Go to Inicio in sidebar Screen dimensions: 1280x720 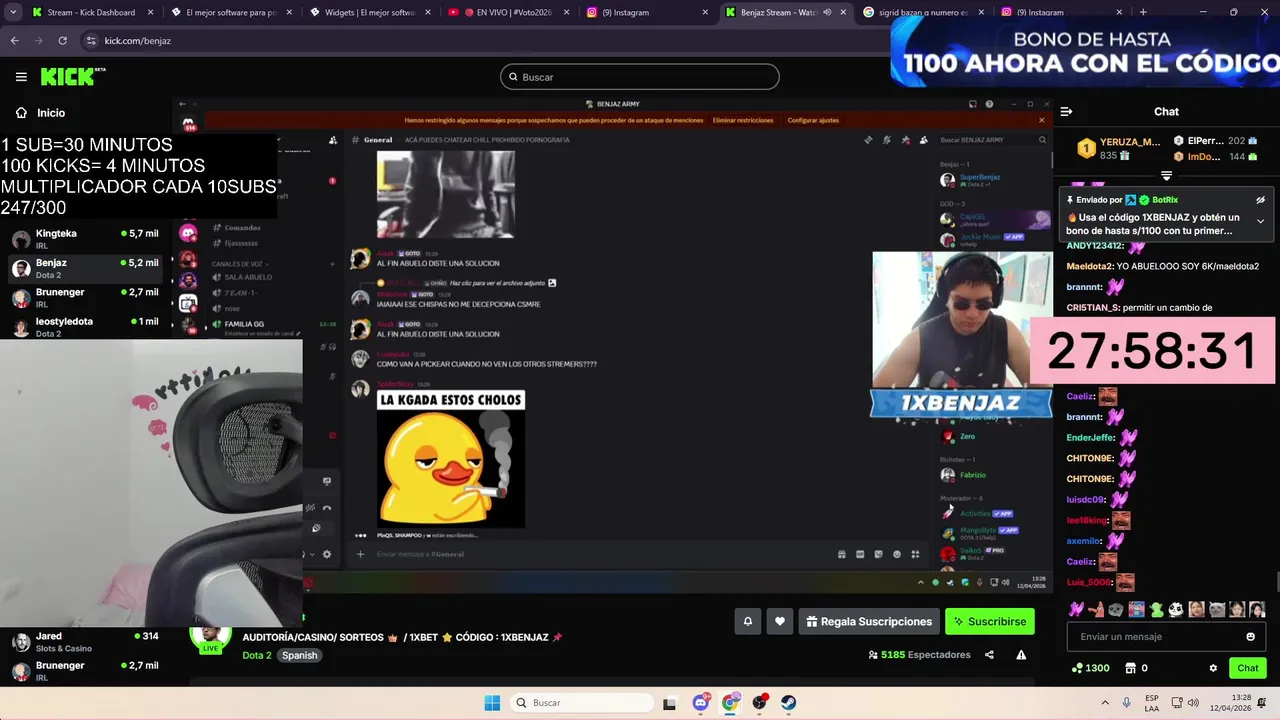[x=41, y=113]
